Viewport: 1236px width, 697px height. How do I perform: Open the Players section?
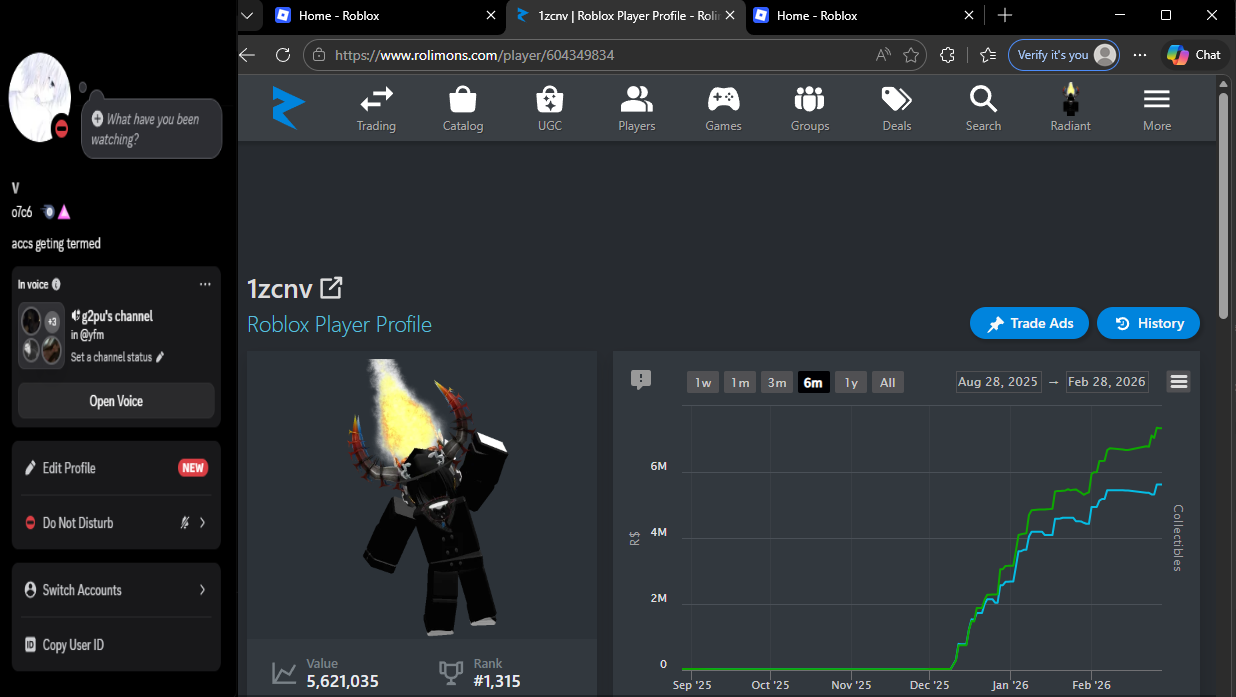pos(636,108)
